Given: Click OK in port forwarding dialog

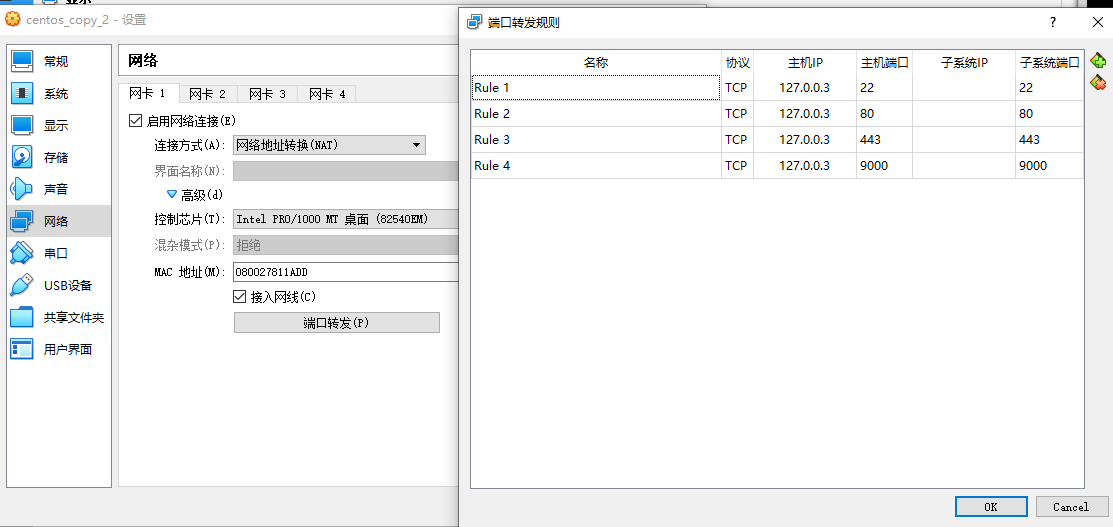Looking at the screenshot, I should tap(990, 507).
